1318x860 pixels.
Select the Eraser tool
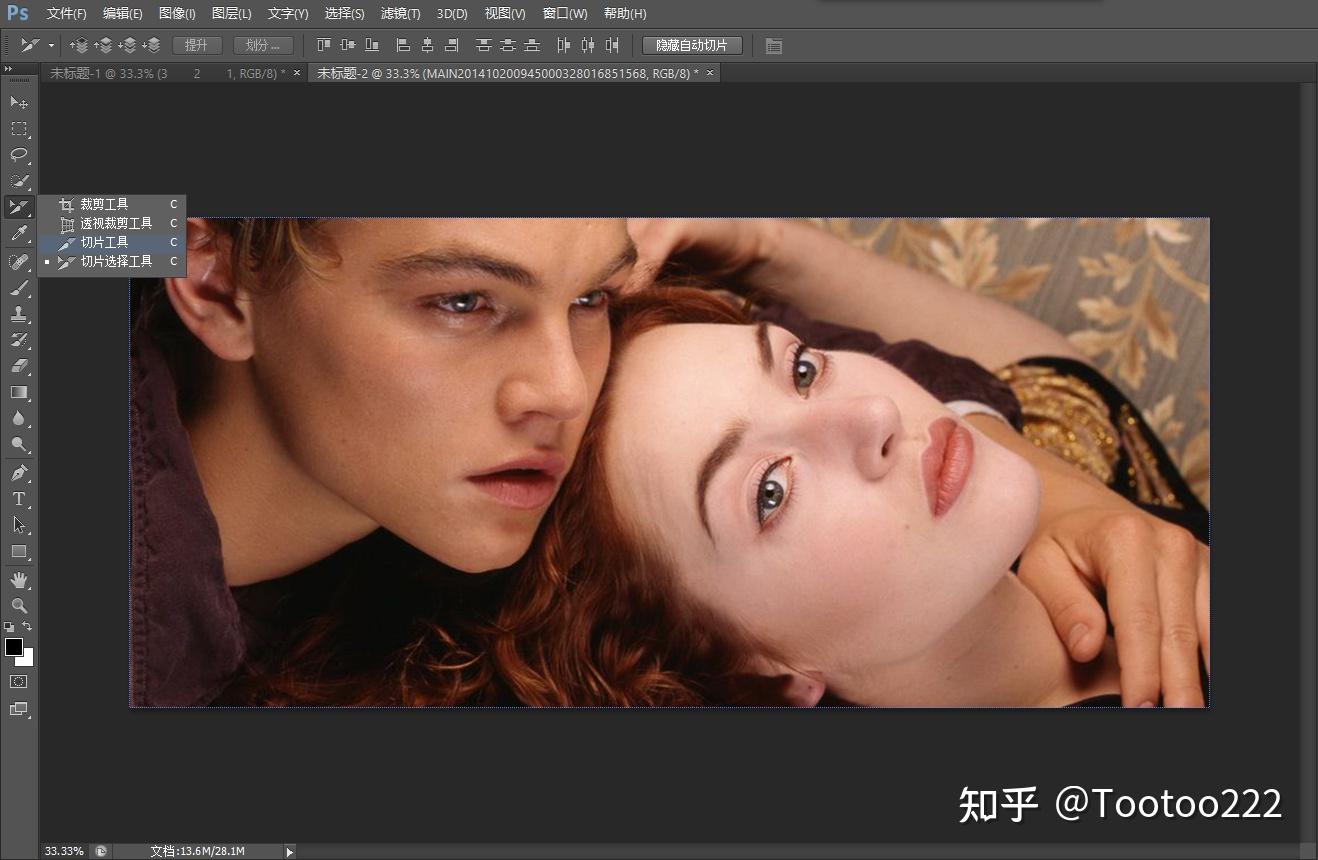[19, 366]
